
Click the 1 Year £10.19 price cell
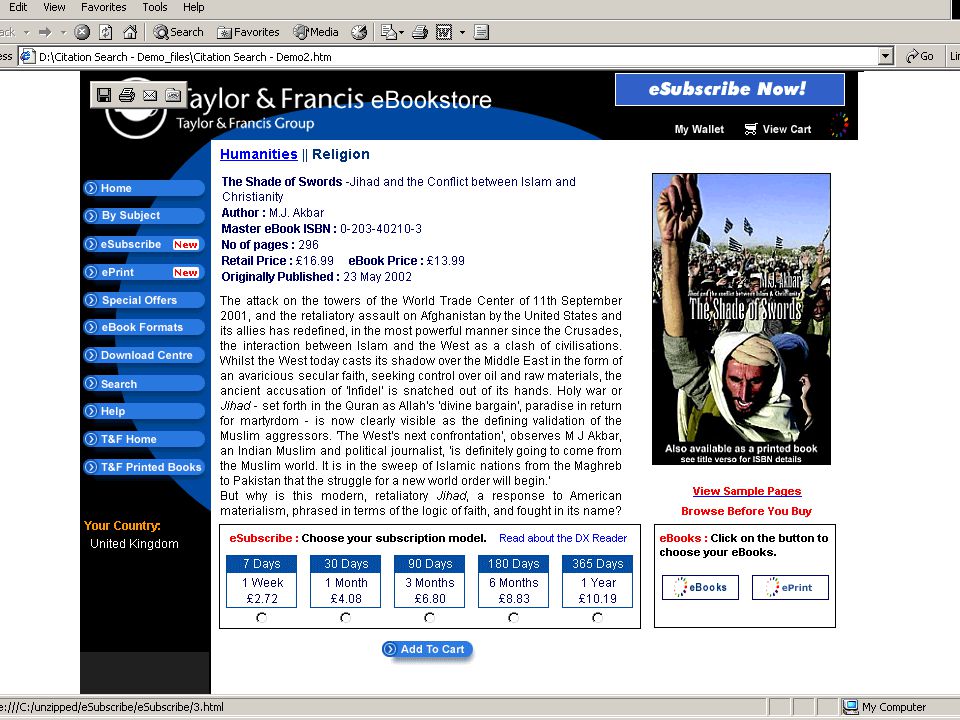[598, 591]
